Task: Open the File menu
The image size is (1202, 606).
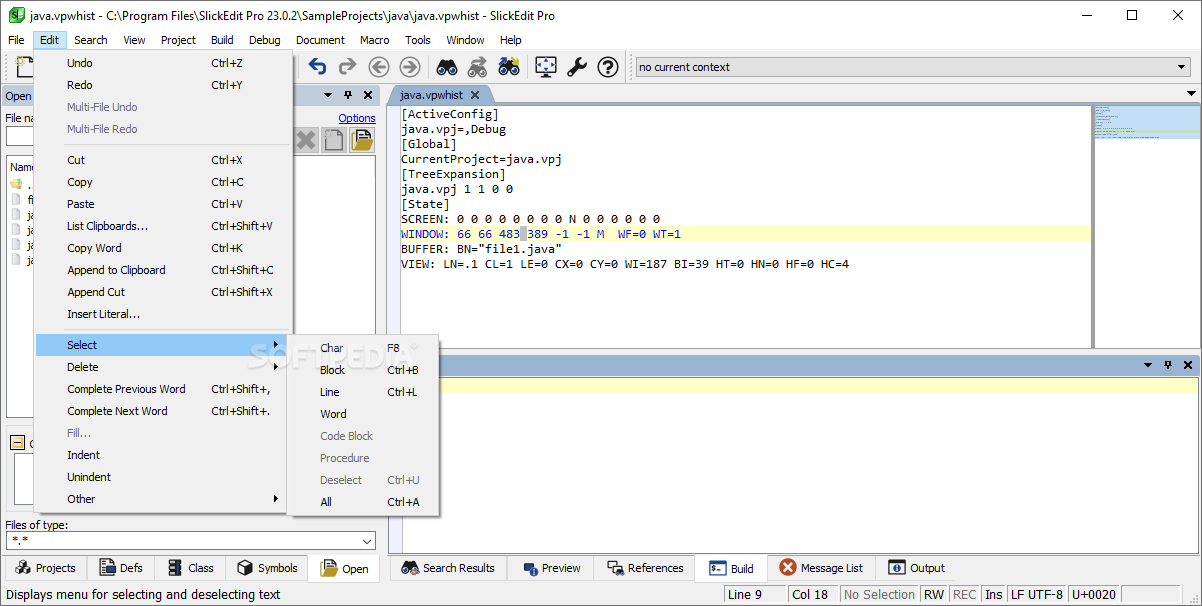Action: (x=16, y=40)
